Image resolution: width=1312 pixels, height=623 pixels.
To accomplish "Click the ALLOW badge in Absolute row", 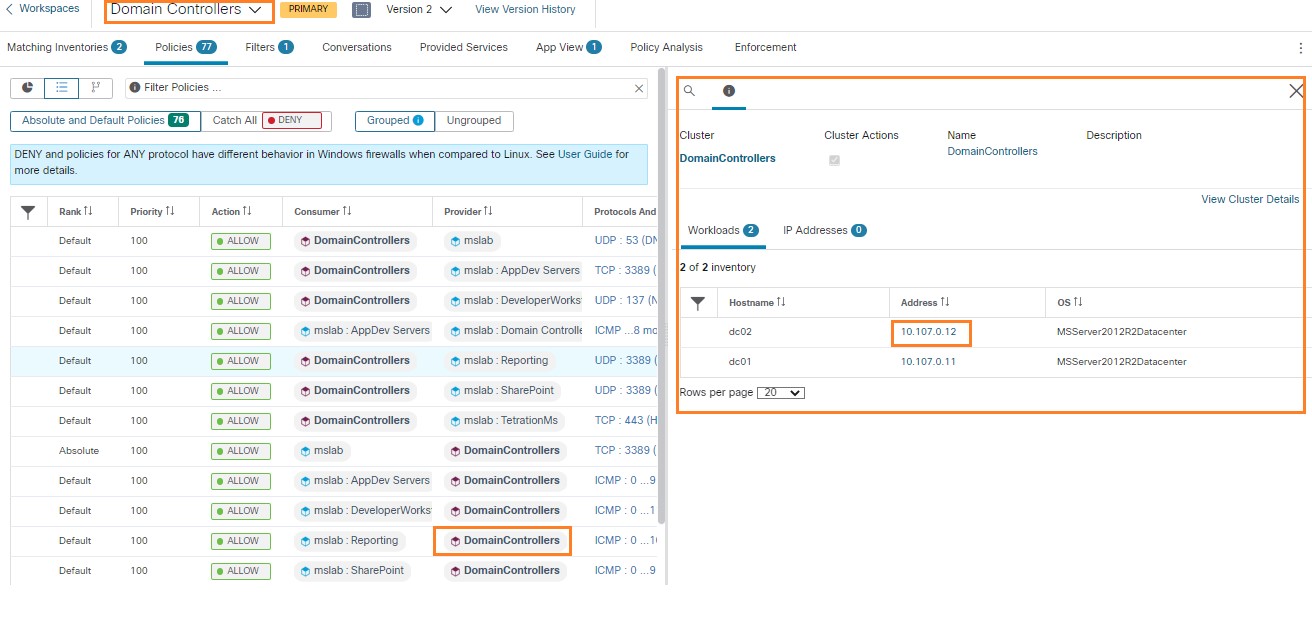I will tap(241, 451).
